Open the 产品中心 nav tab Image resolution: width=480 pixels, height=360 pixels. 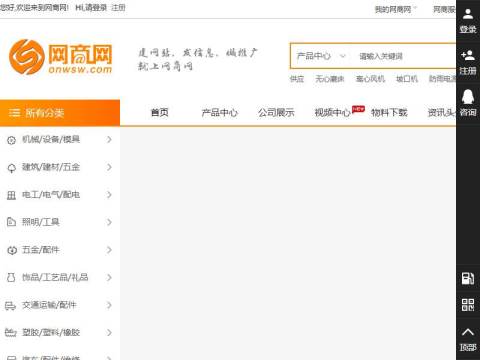coord(220,113)
